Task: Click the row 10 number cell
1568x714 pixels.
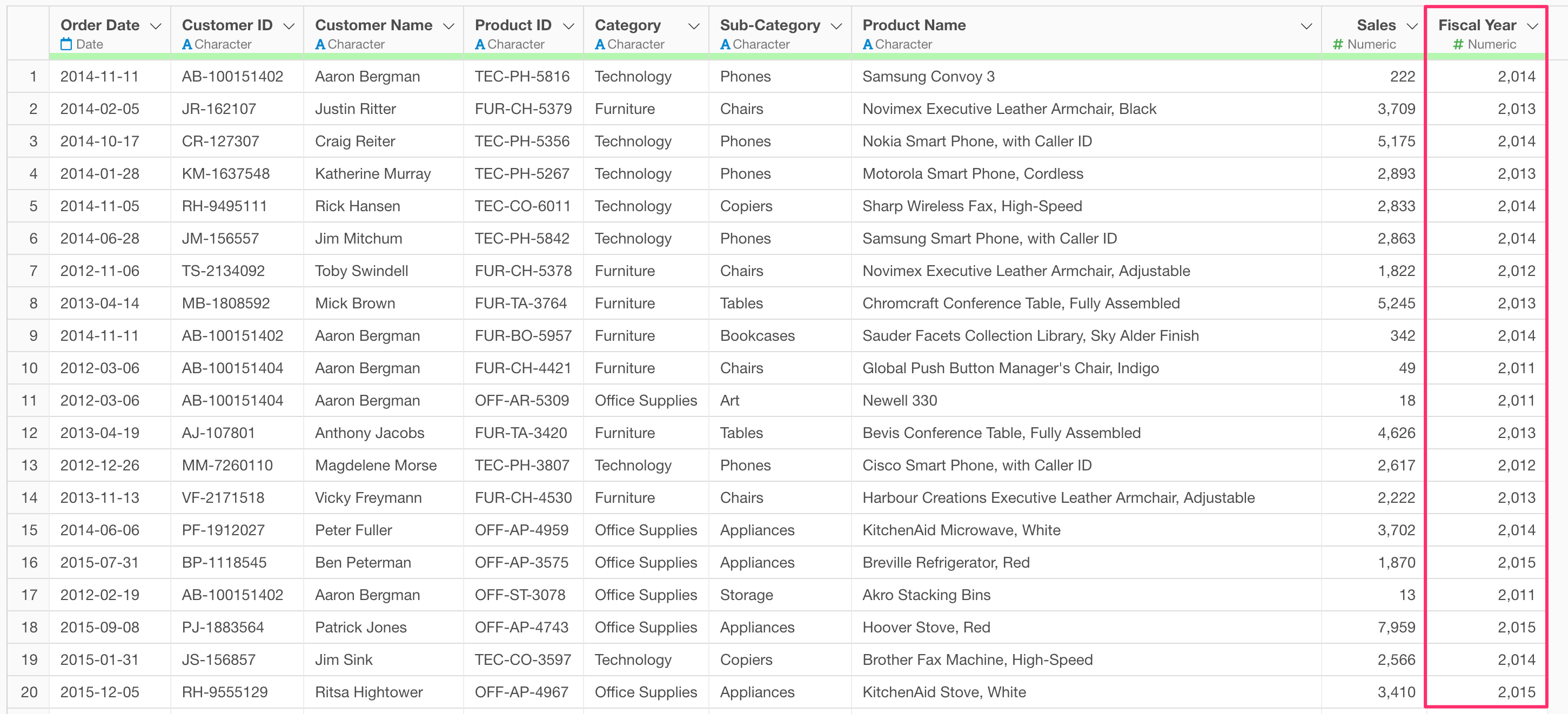Action: [29, 368]
